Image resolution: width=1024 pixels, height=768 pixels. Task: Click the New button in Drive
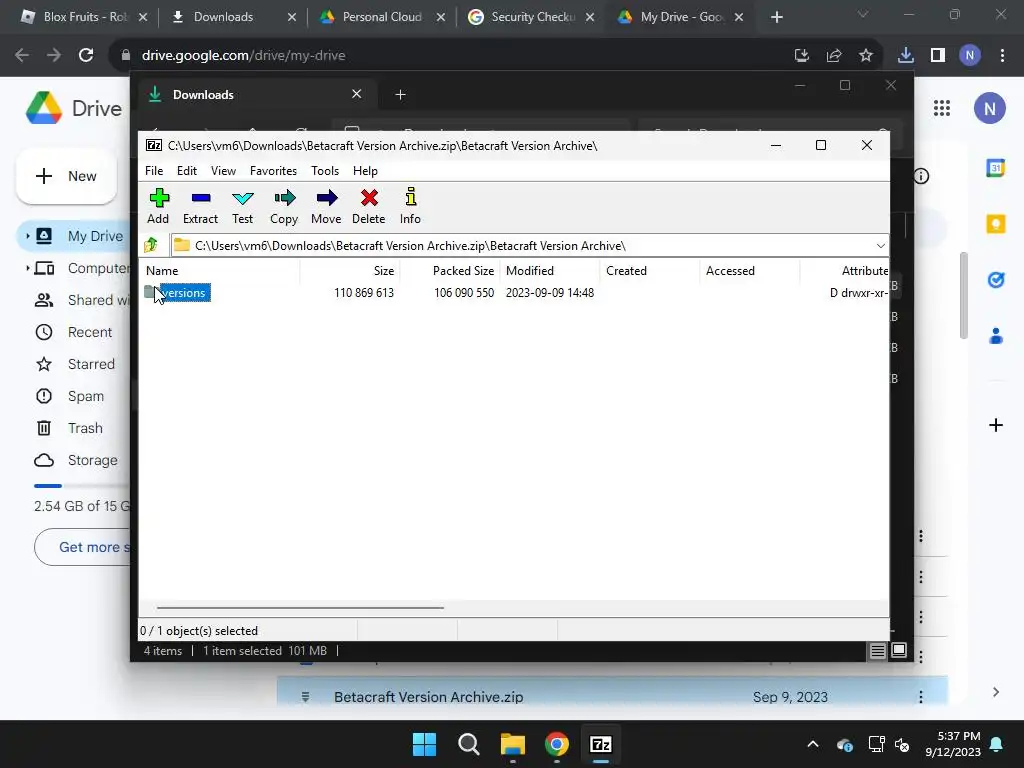pyautogui.click(x=67, y=176)
